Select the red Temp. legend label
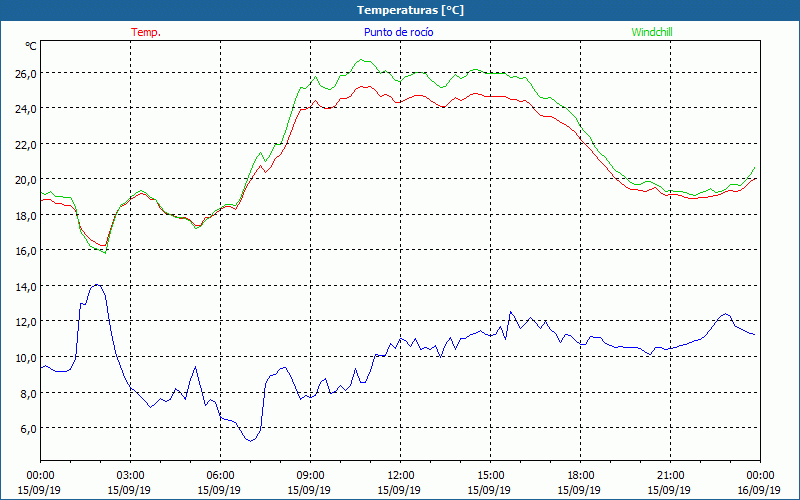This screenshot has width=800, height=500. pos(146,32)
